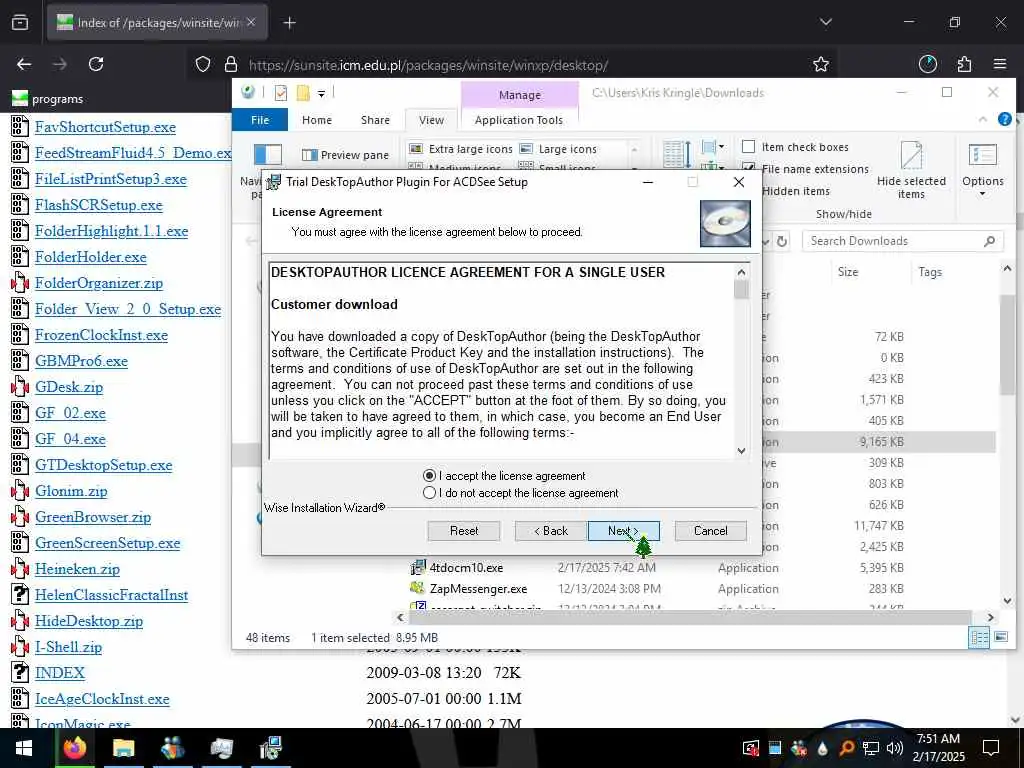Open quick access toolbar customize dropdown
The image size is (1024, 768).
[x=321, y=94]
